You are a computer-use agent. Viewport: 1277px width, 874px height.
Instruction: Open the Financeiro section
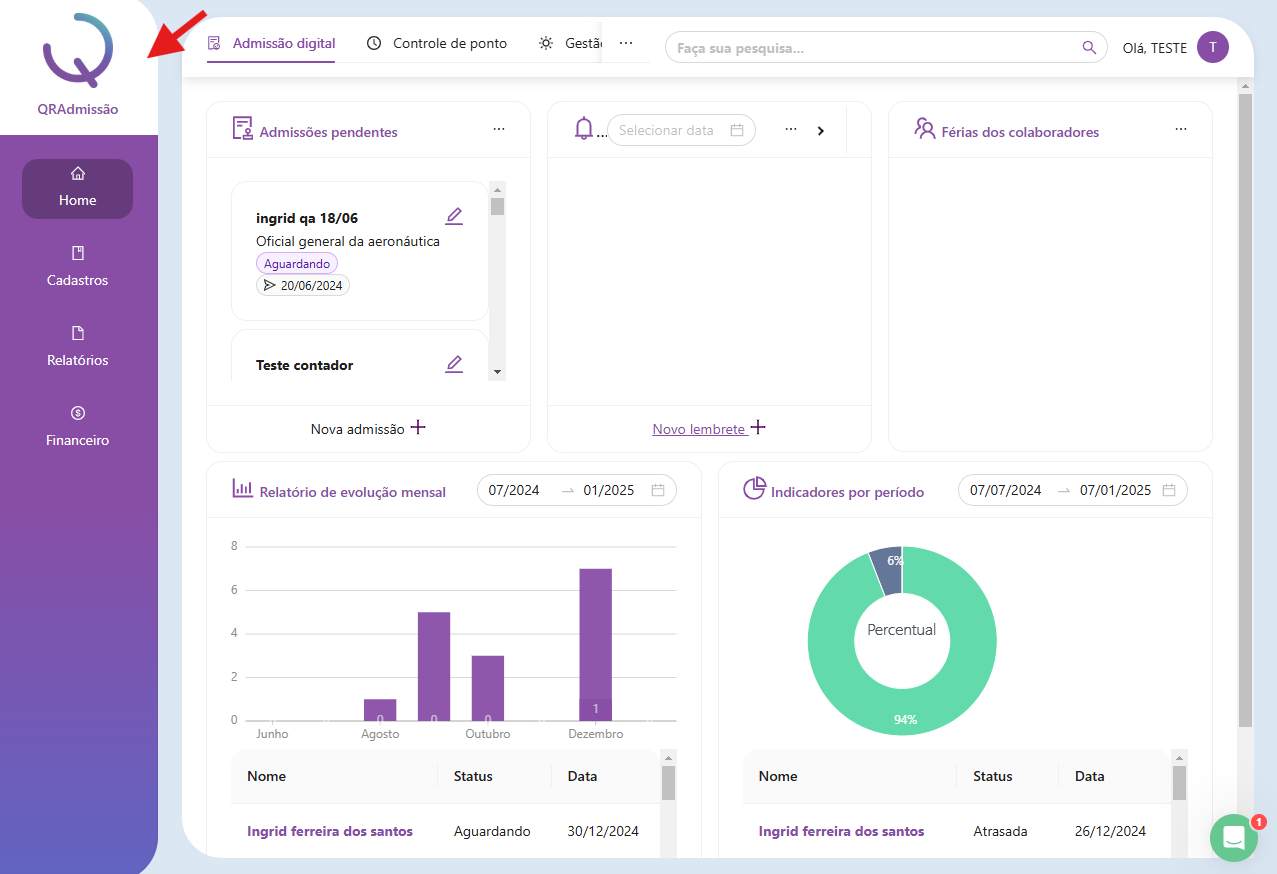[x=77, y=427]
